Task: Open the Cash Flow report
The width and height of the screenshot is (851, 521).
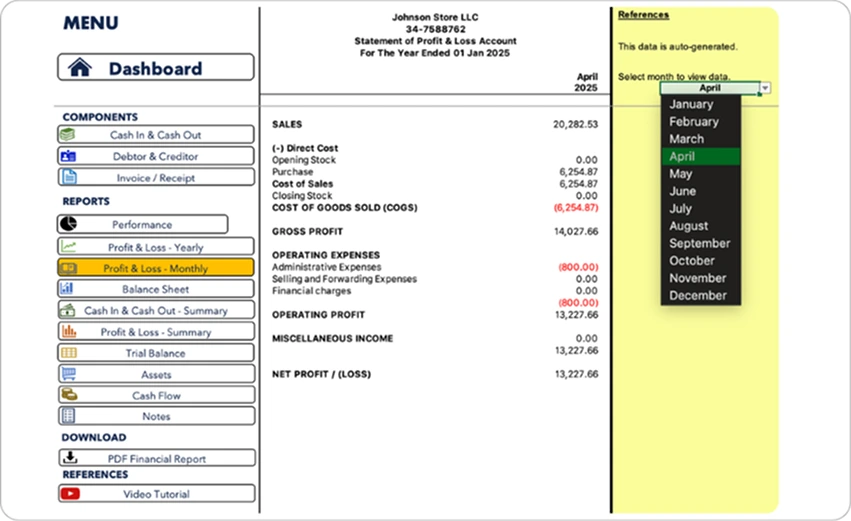Action: tap(156, 395)
